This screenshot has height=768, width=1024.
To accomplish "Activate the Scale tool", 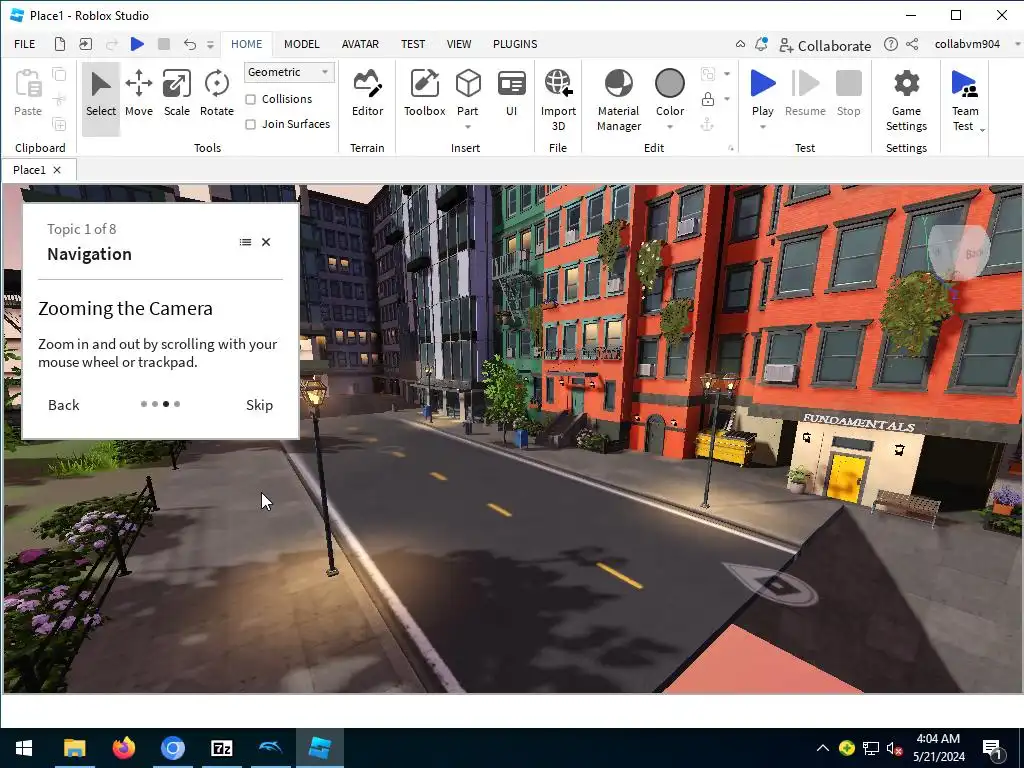I will point(177,94).
